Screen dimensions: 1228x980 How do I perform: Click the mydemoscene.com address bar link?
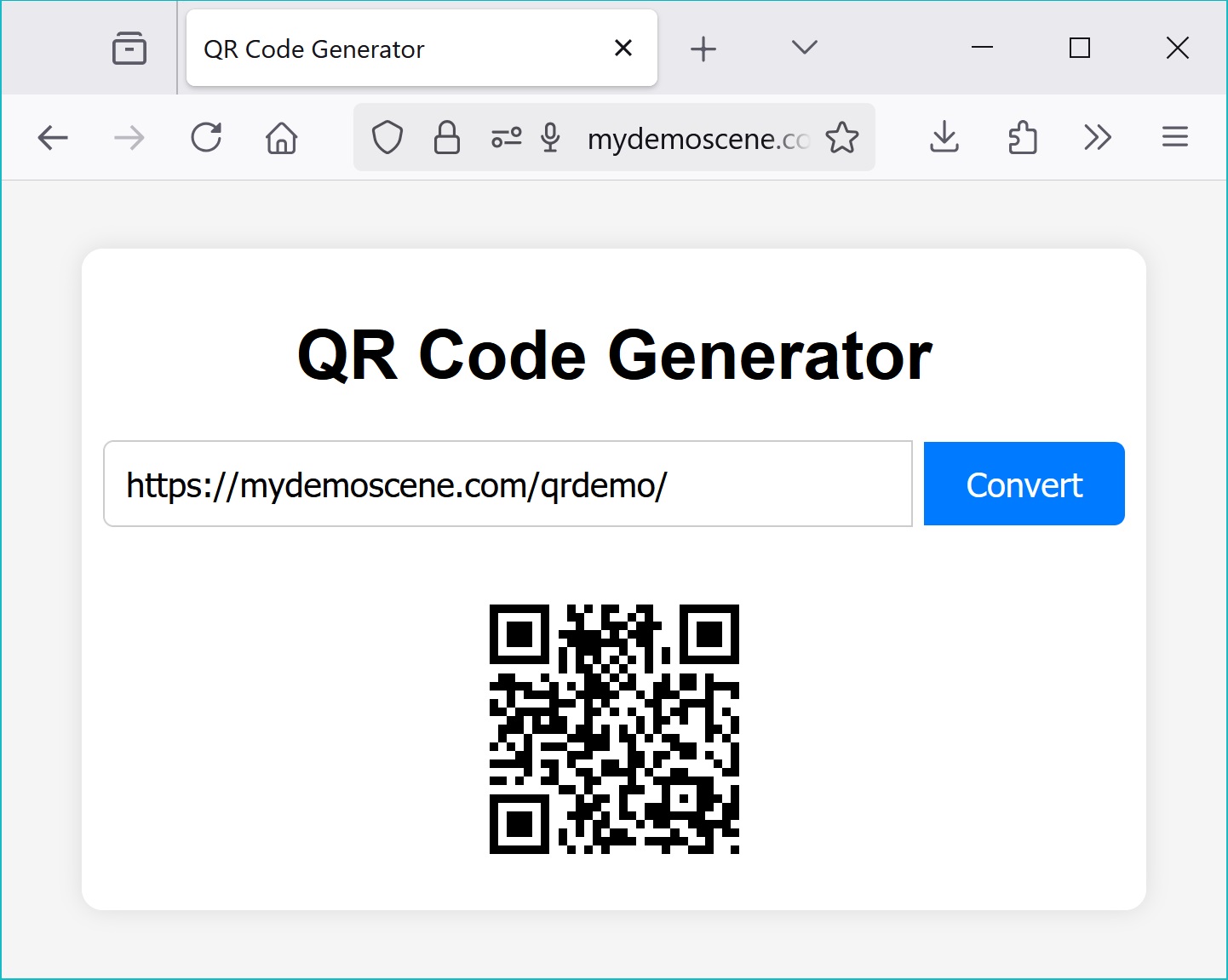697,139
